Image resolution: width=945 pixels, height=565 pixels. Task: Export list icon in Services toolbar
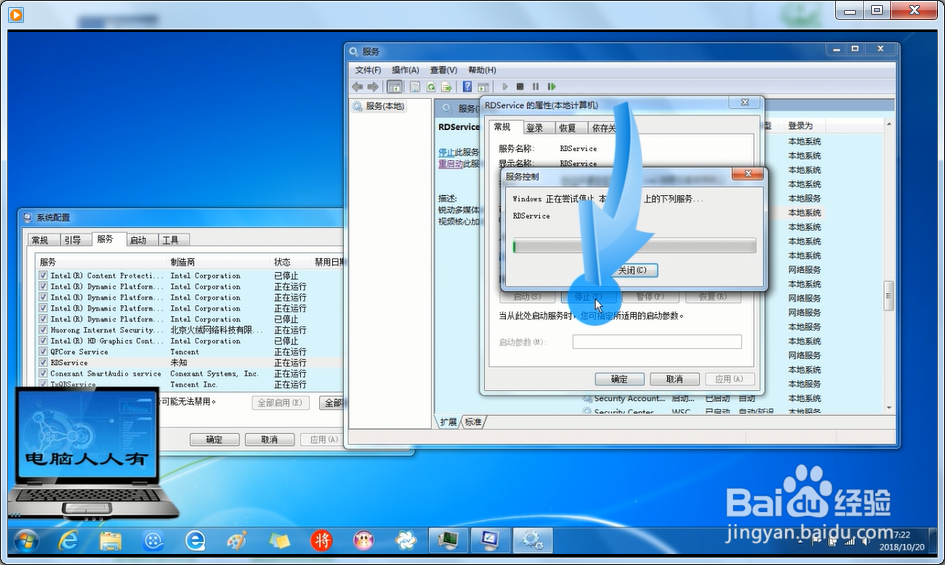click(447, 87)
